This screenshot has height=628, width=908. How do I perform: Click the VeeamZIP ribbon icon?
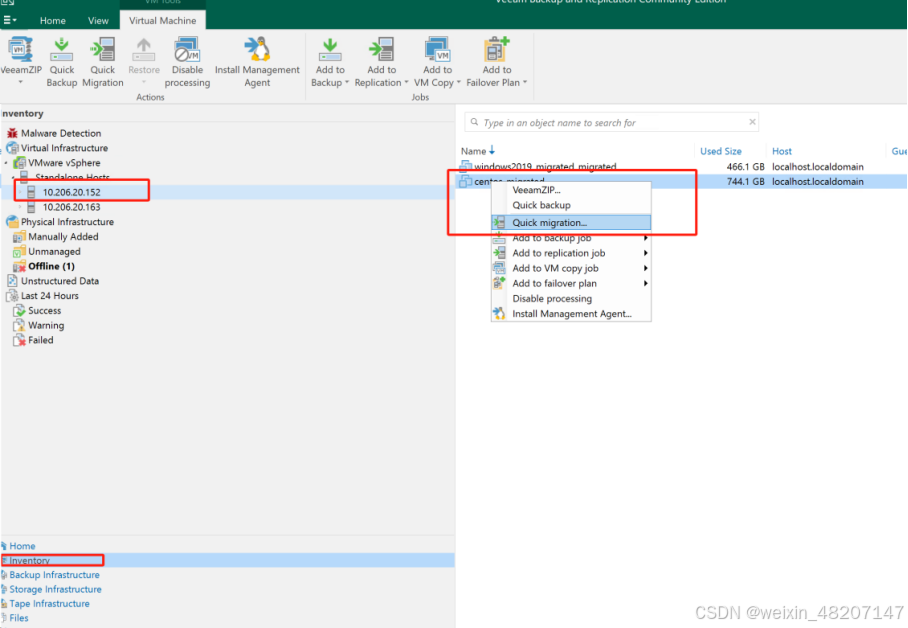pyautogui.click(x=21, y=49)
